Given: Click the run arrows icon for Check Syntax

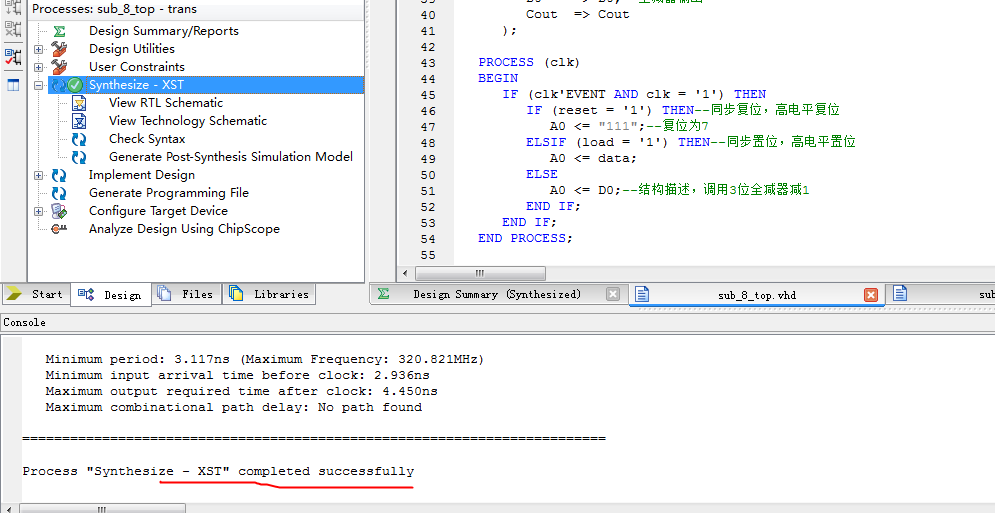Looking at the screenshot, I should tap(79, 139).
